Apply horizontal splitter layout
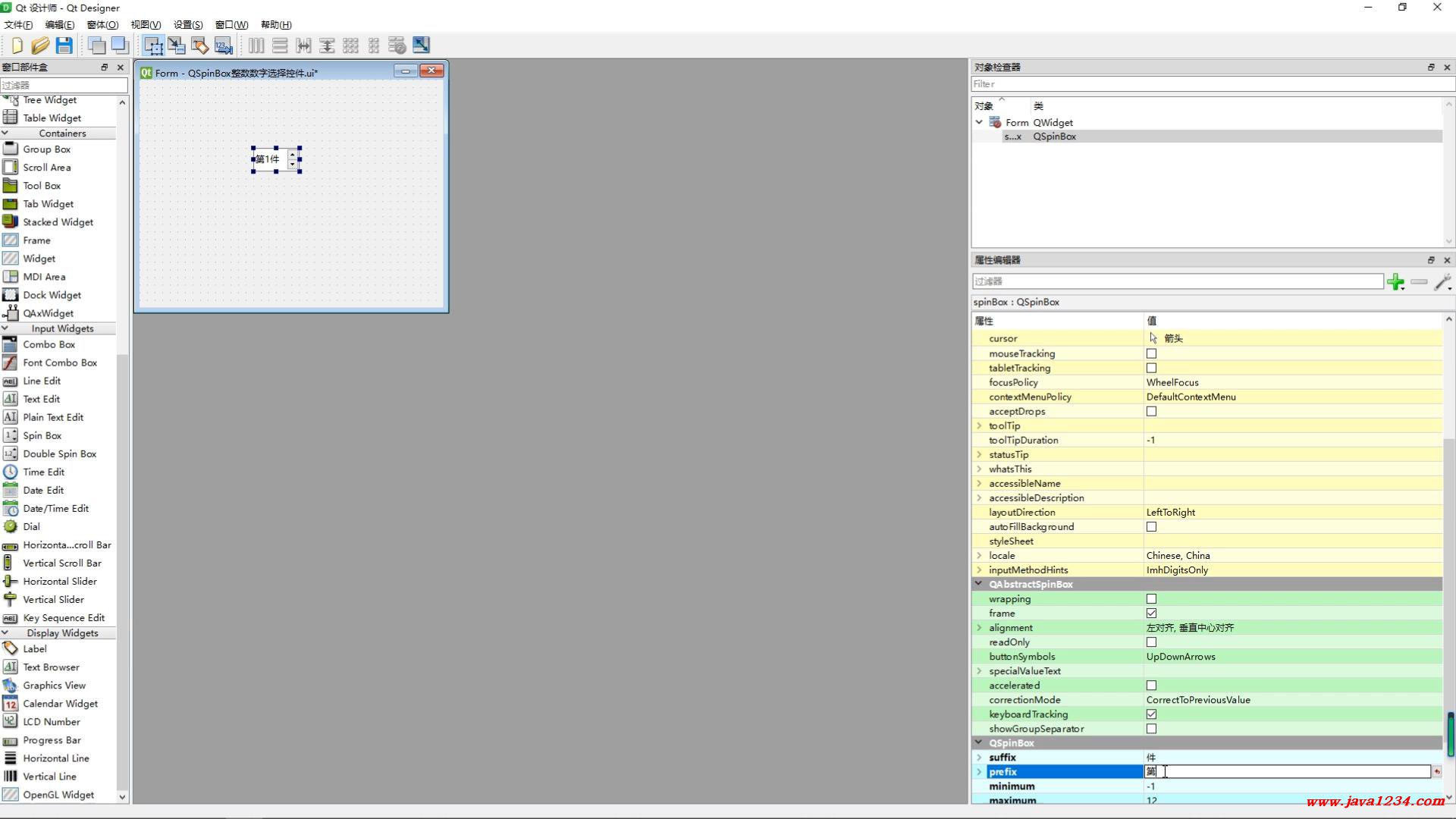Viewport: 1456px width, 819px height. point(303,45)
